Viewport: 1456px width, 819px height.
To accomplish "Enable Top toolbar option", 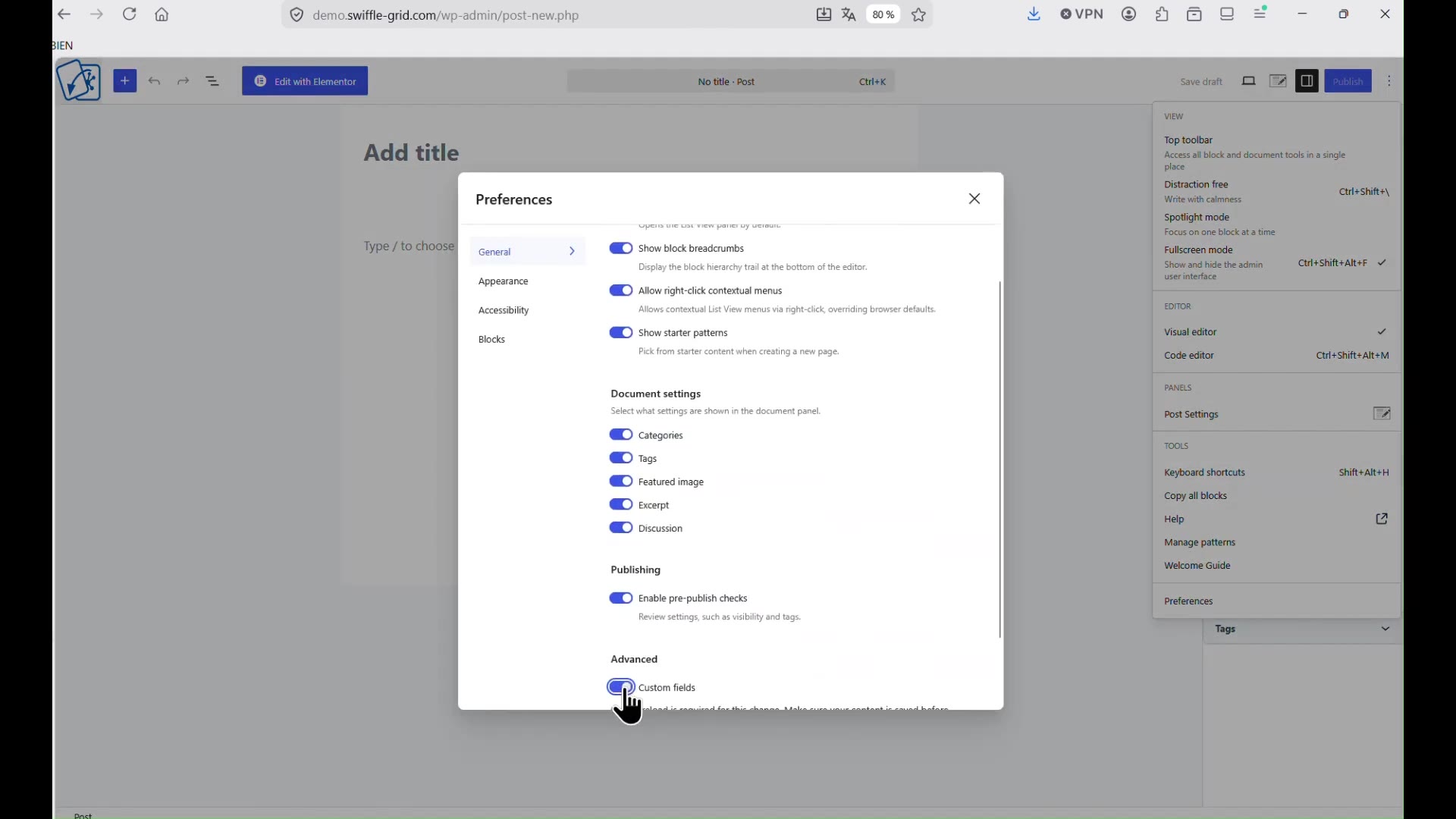I will pyautogui.click(x=1277, y=153).
